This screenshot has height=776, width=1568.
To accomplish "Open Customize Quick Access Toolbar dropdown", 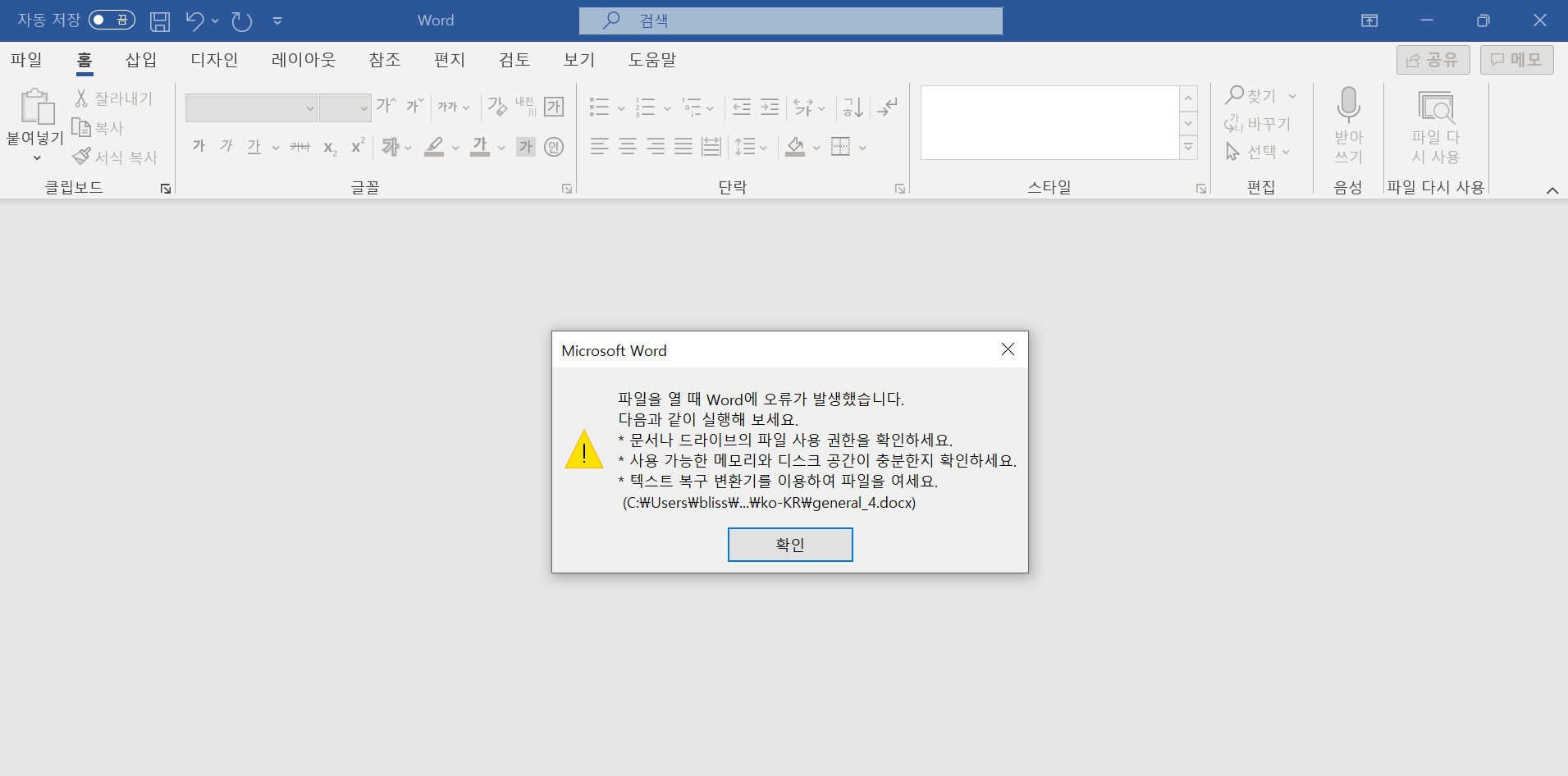I will [x=277, y=21].
